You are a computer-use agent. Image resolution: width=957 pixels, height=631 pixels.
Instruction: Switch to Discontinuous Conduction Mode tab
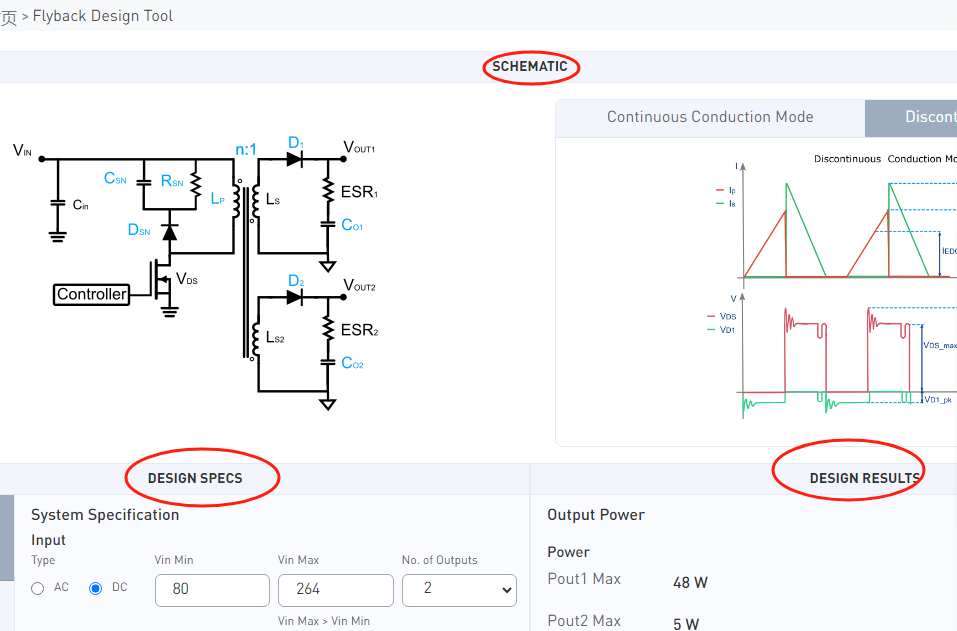click(x=911, y=118)
